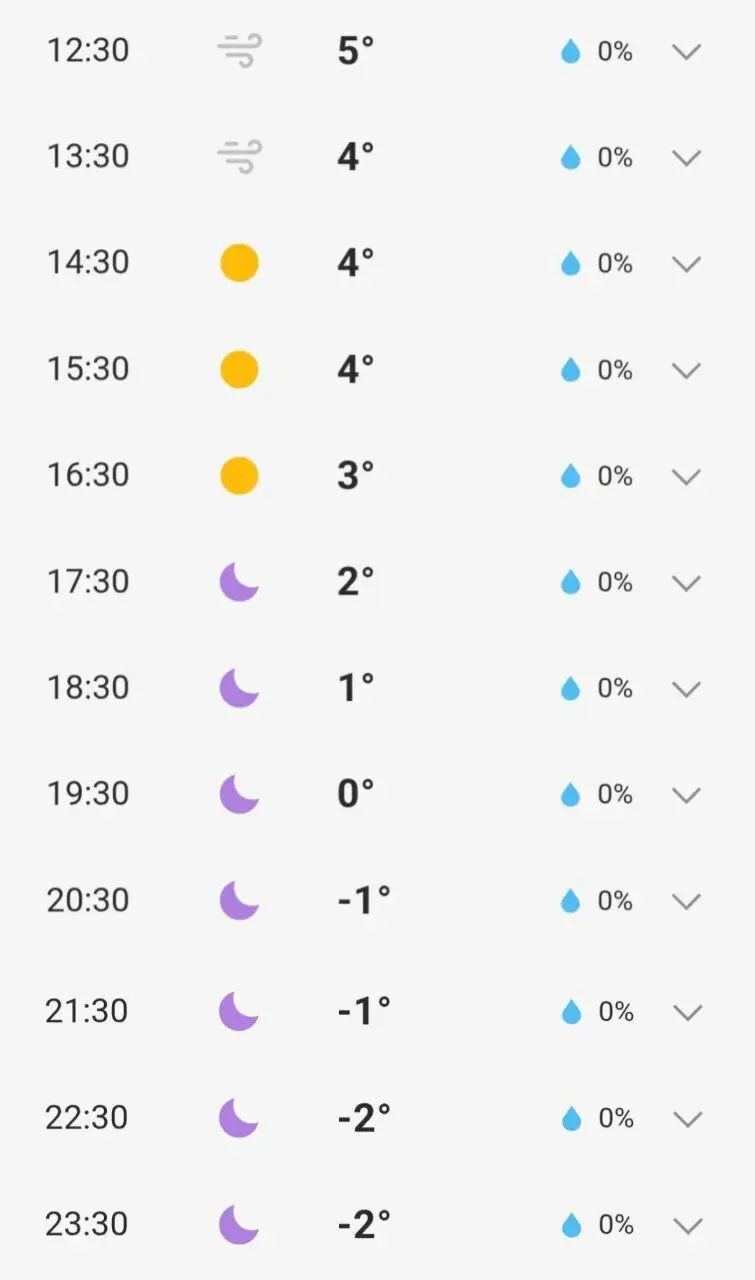Click the precipitation drop at 23:30

572,1224
